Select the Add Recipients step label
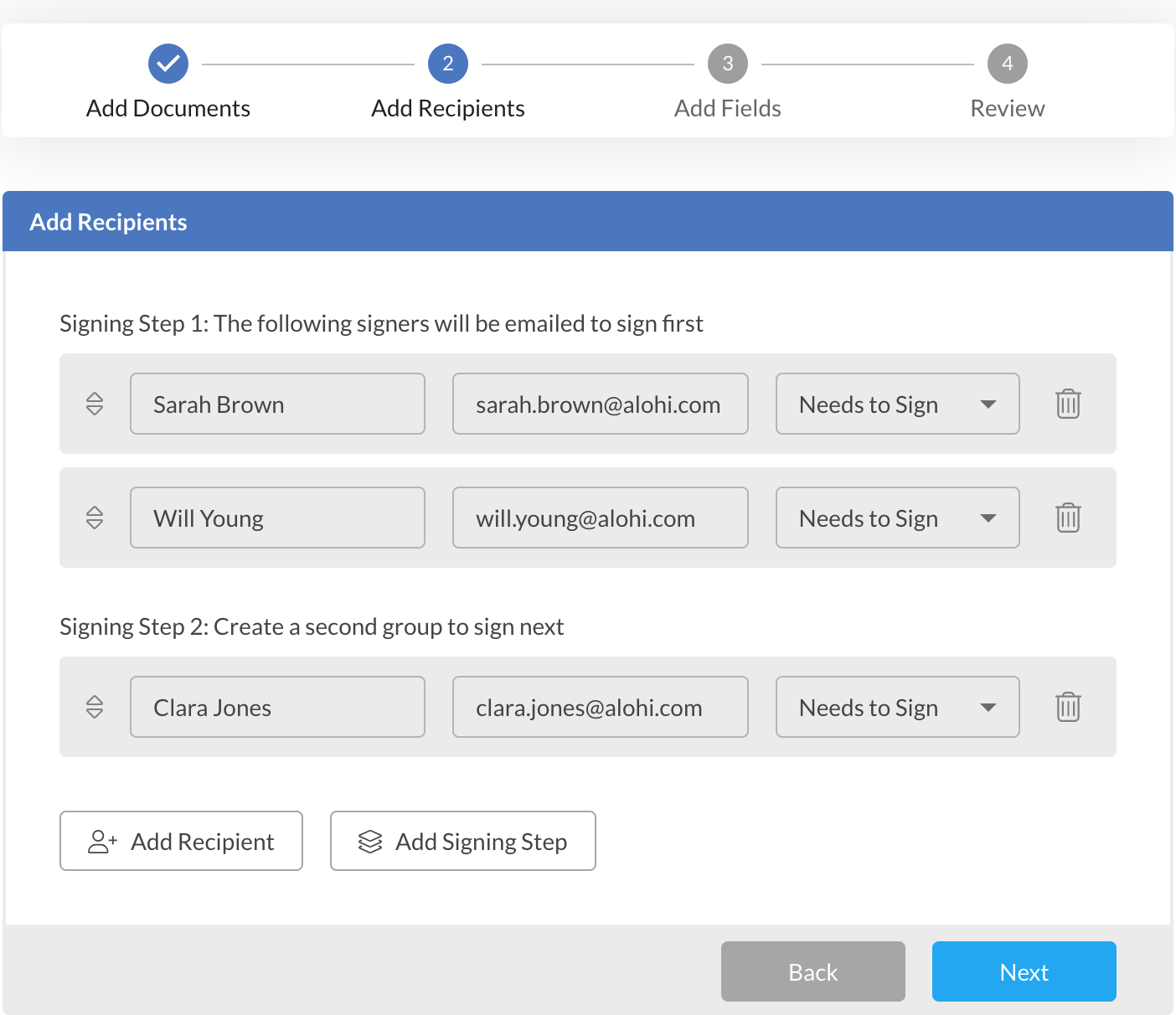This screenshot has height=1015, width=1176. (x=448, y=108)
